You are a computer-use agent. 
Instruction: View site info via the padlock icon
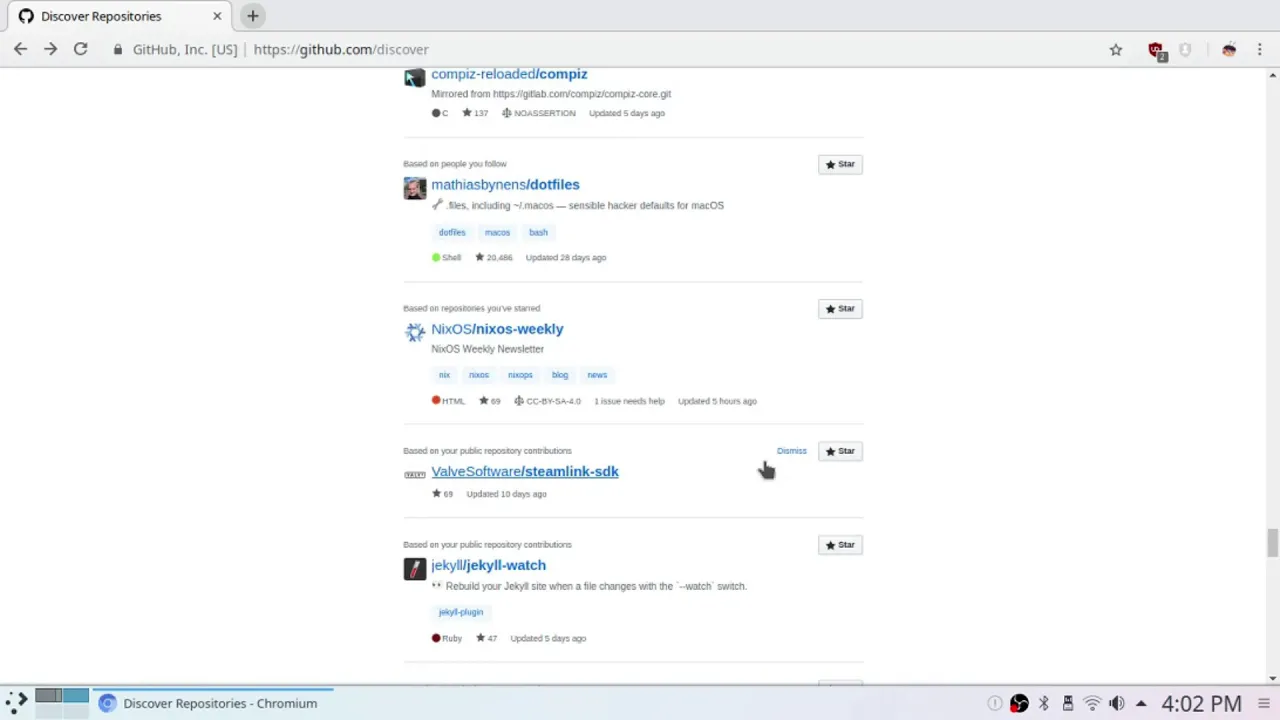[118, 49]
